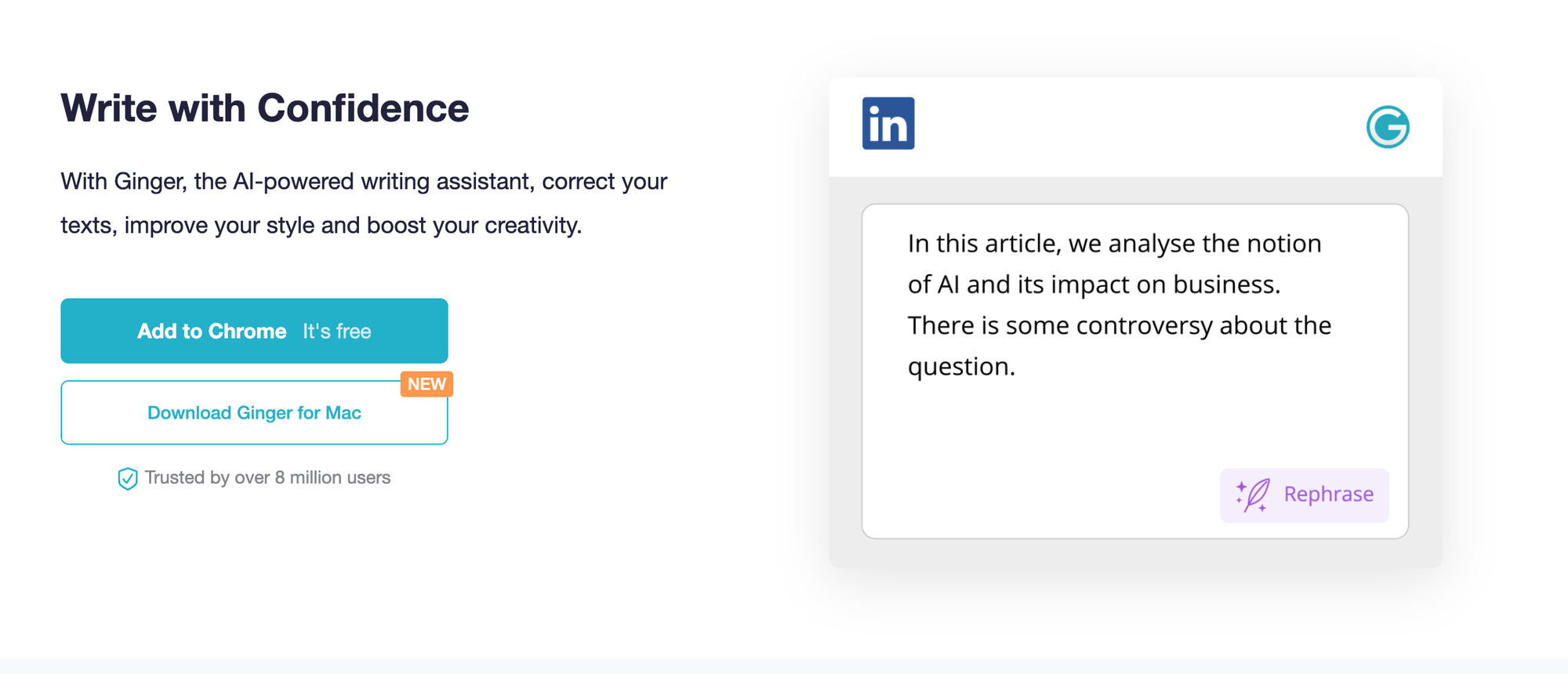The width and height of the screenshot is (1568, 674).
Task: Click the LinkedIn logo icon
Action: [x=888, y=121]
